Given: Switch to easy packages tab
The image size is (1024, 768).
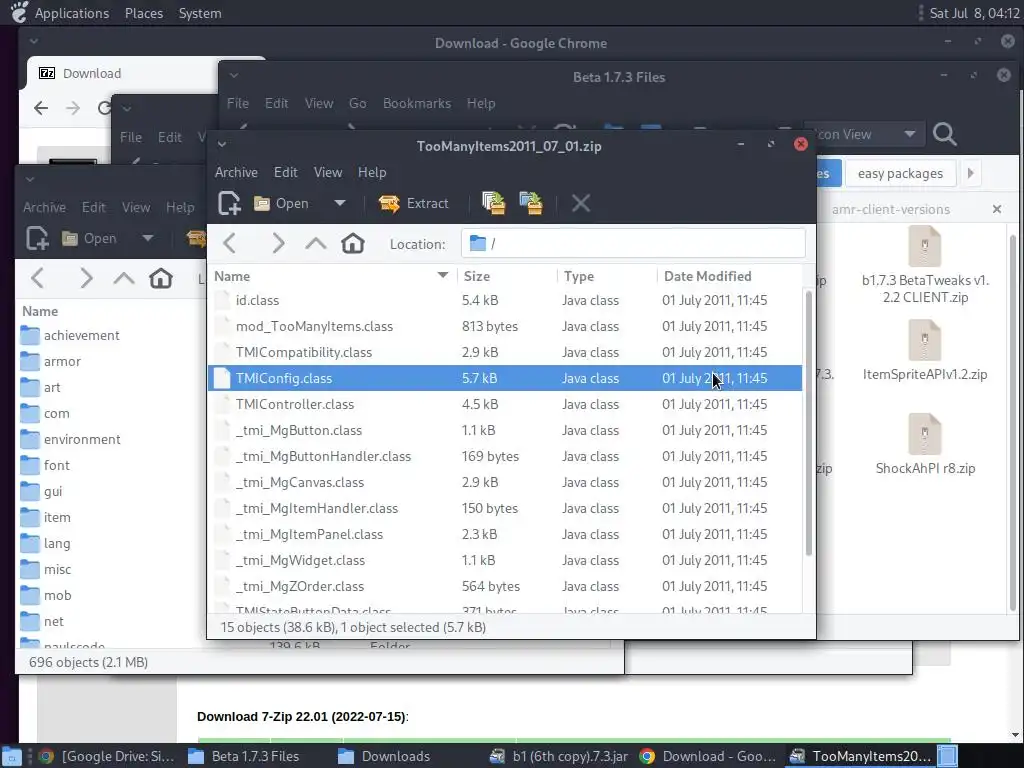Looking at the screenshot, I should click(900, 174).
